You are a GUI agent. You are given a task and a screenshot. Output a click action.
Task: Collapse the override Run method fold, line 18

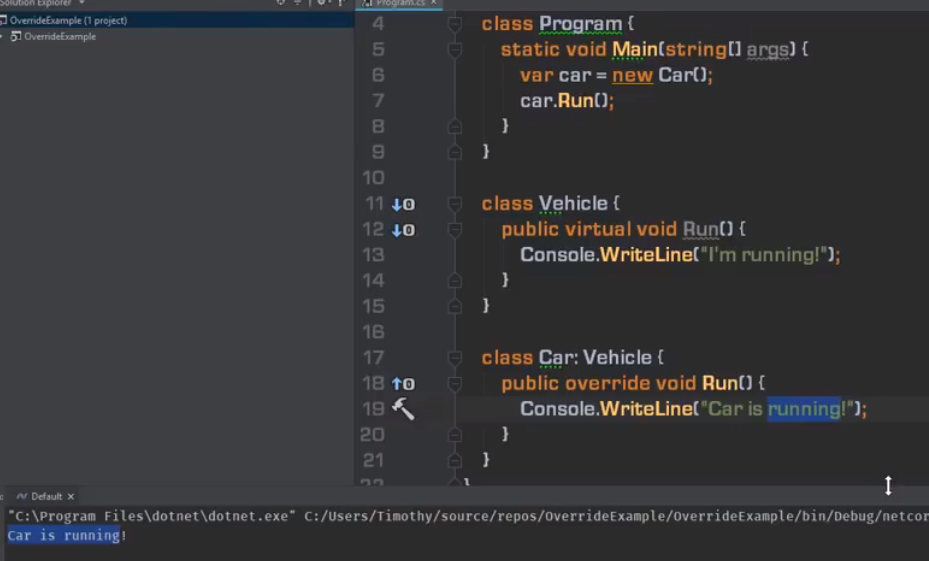454,384
